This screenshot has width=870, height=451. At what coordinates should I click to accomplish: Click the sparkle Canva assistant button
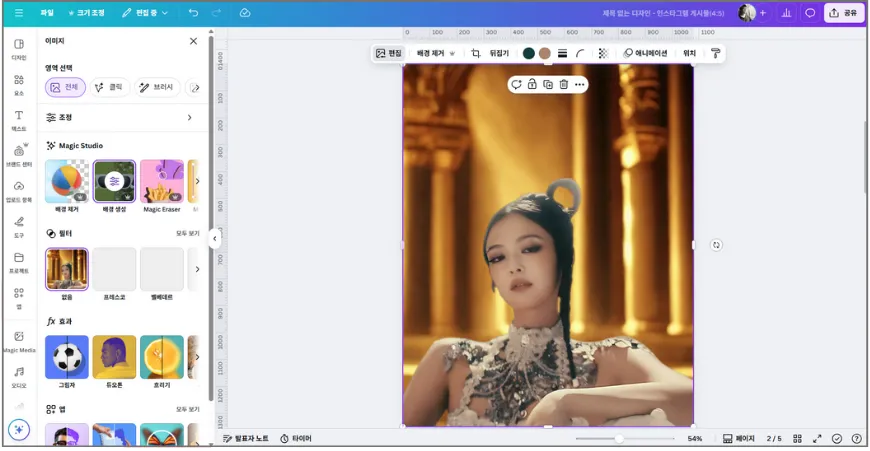(x=19, y=430)
